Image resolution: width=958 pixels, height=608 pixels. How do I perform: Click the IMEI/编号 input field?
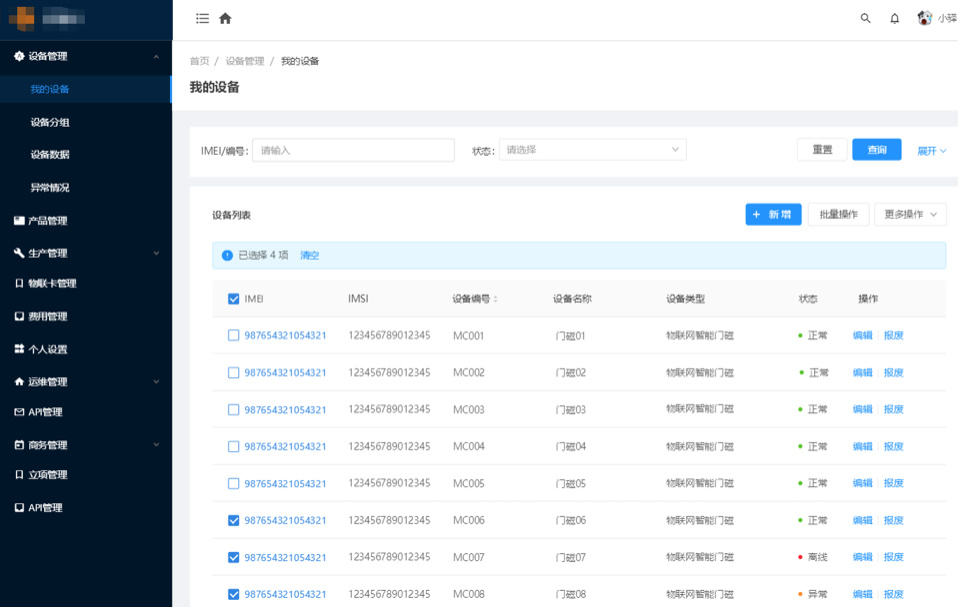[x=353, y=150]
